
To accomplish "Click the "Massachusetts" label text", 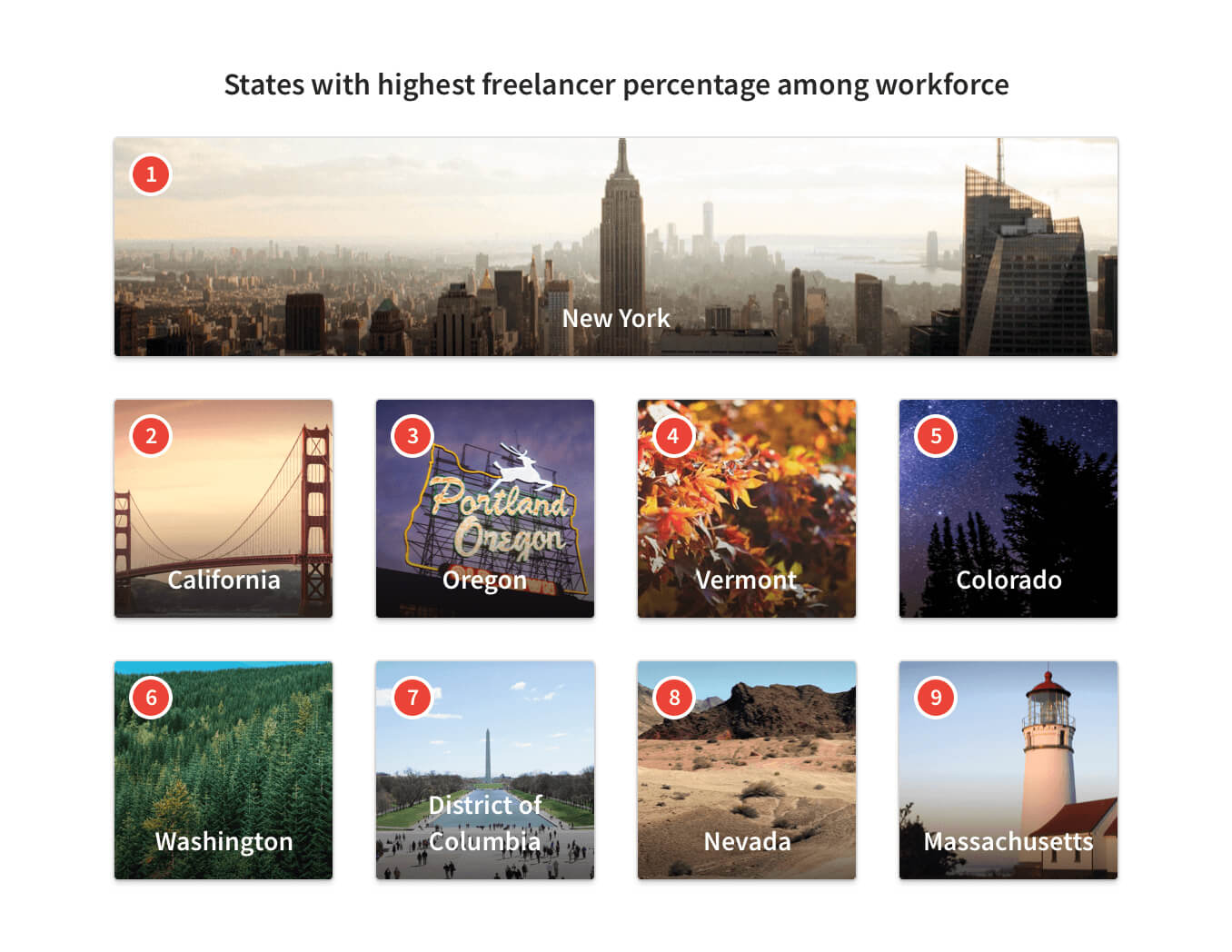I will pos(1008,841).
